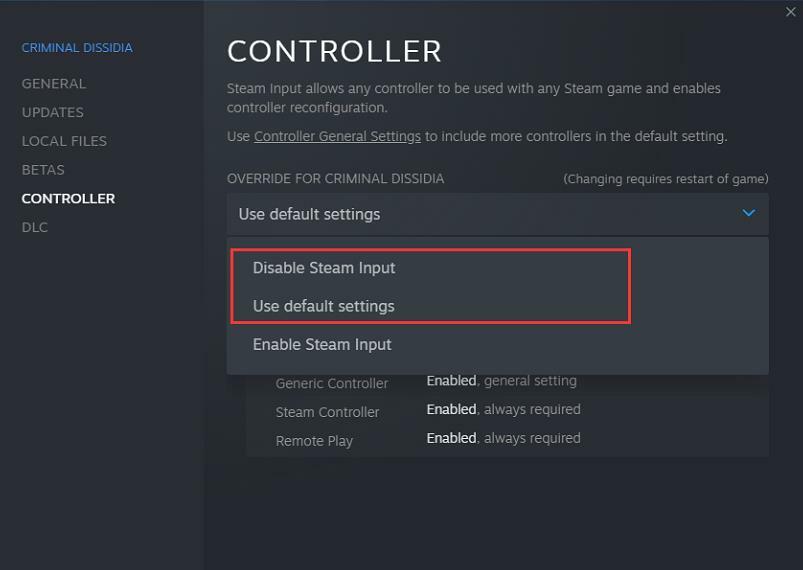
Task: Click the large CONTROLLER page heading
Action: click(x=334, y=51)
